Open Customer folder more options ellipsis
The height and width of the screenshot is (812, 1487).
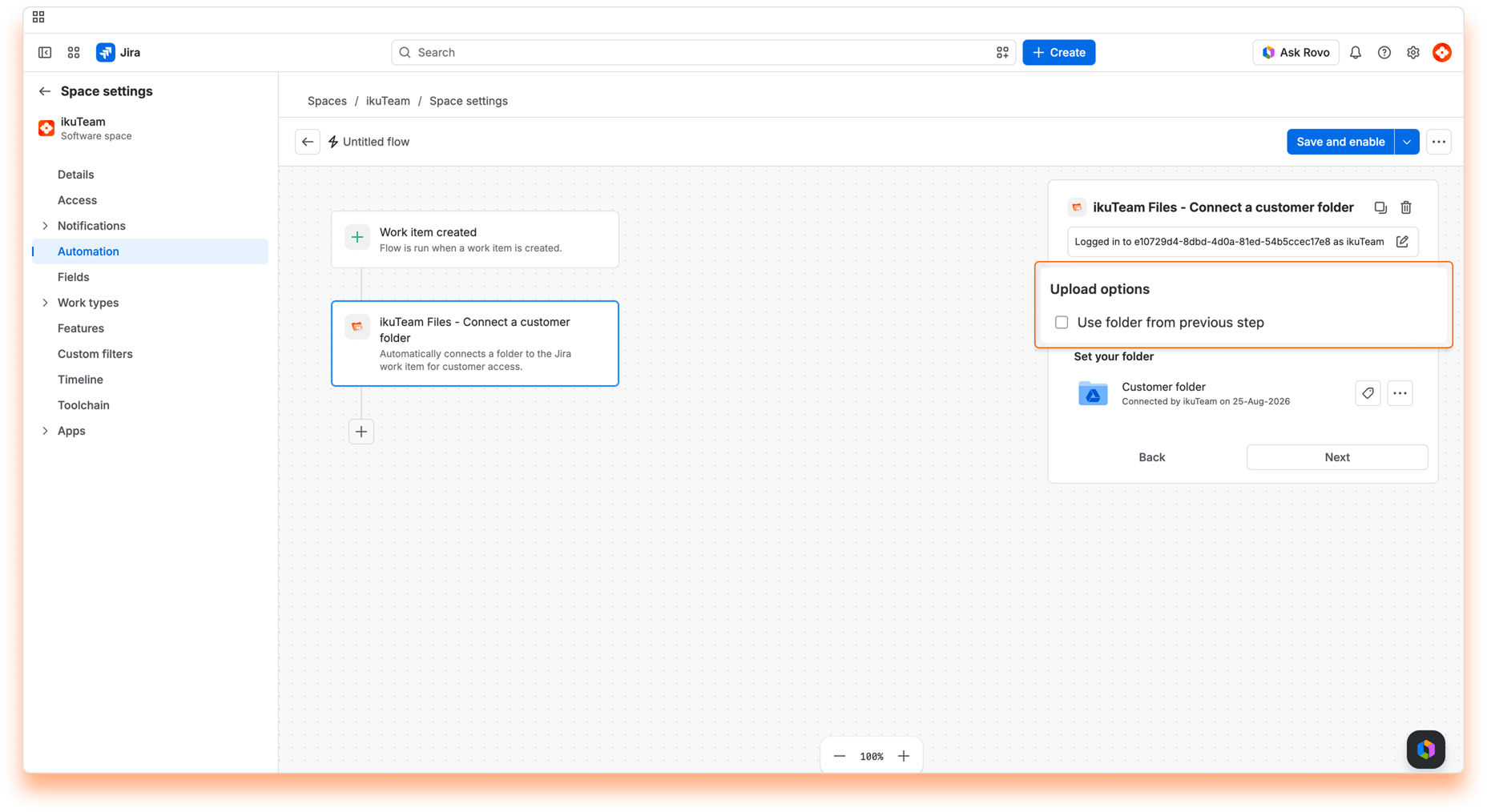(x=1400, y=393)
